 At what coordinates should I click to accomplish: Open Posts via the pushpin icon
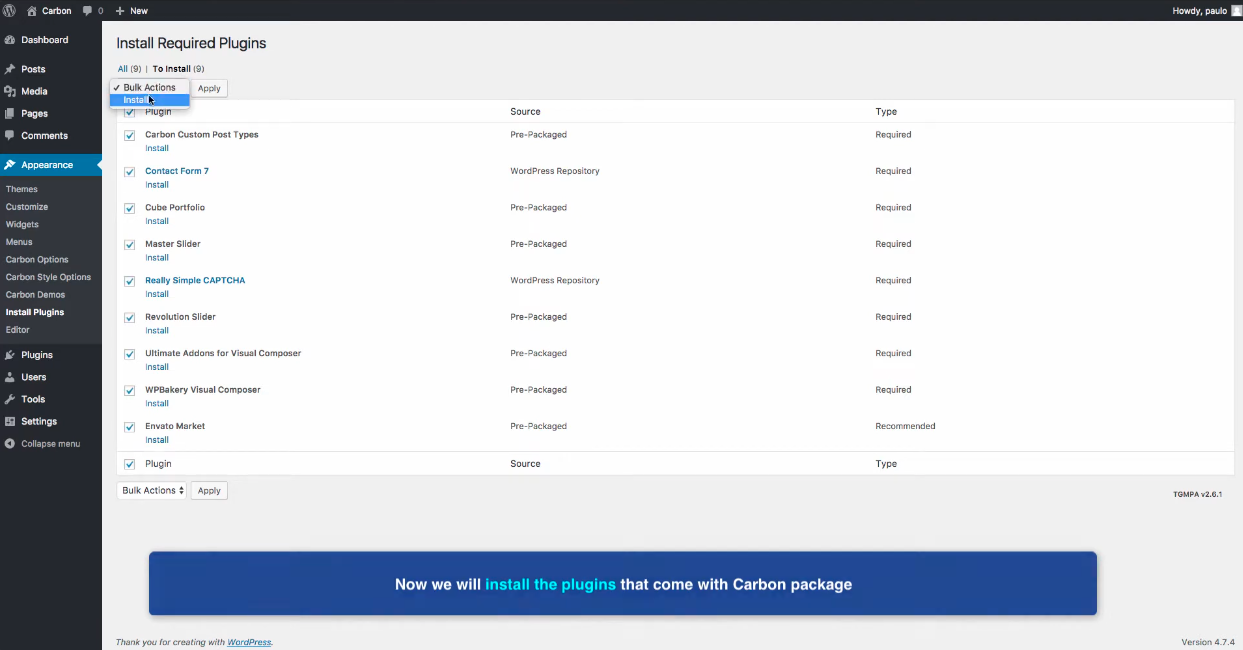10,69
